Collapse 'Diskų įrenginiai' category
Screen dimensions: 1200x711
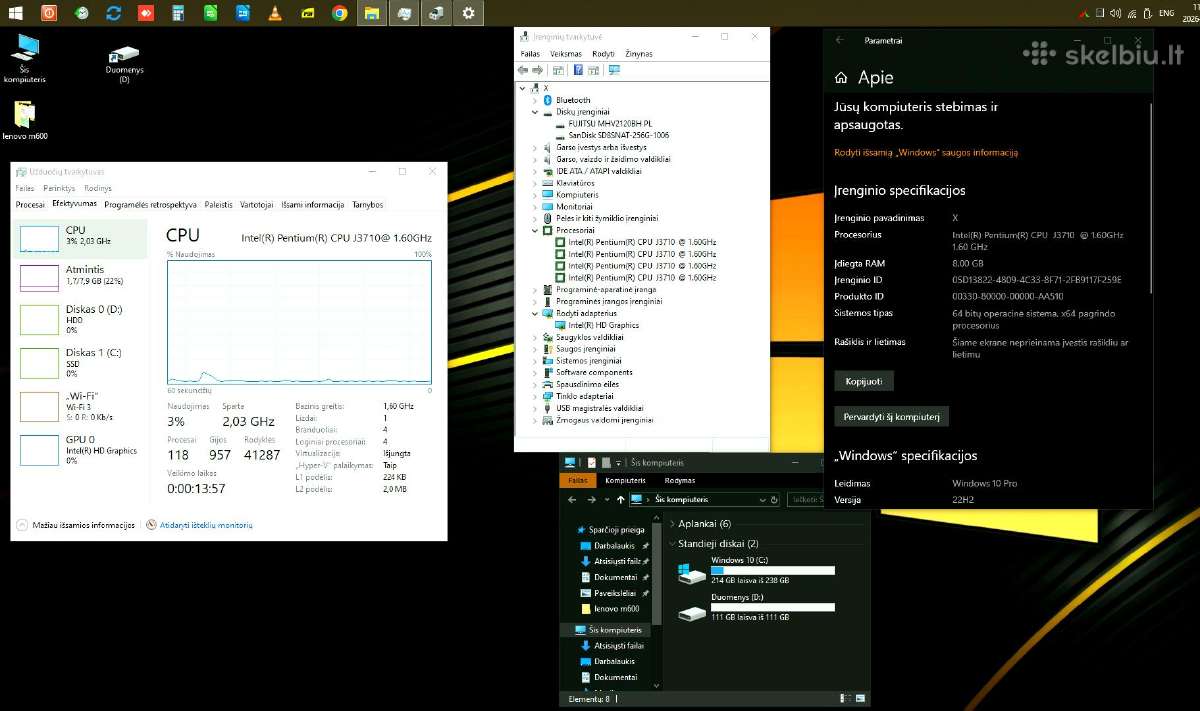(536, 112)
